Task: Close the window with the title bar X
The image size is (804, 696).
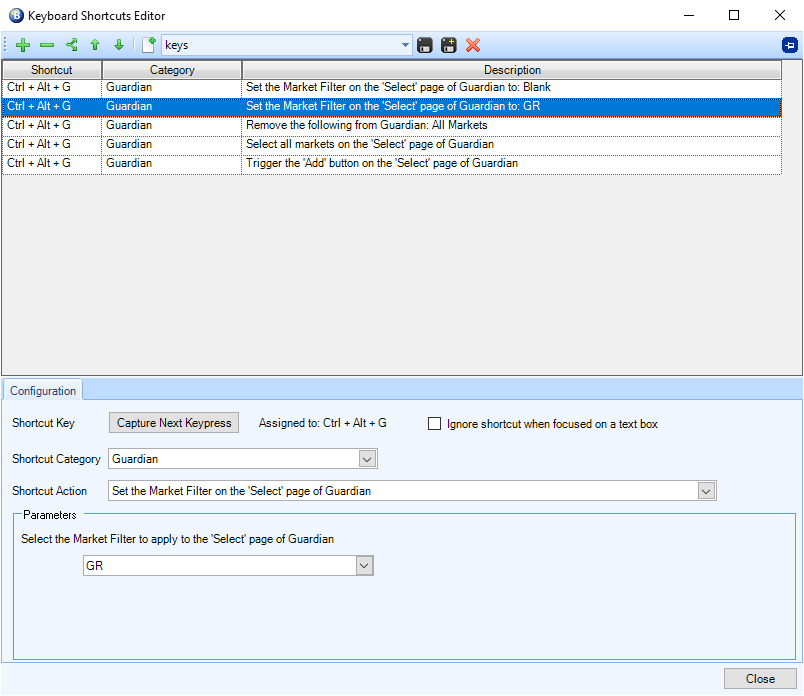Action: (x=779, y=15)
